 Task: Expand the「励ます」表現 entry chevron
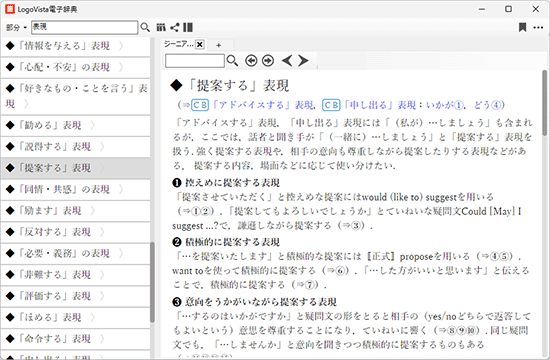pos(93,211)
